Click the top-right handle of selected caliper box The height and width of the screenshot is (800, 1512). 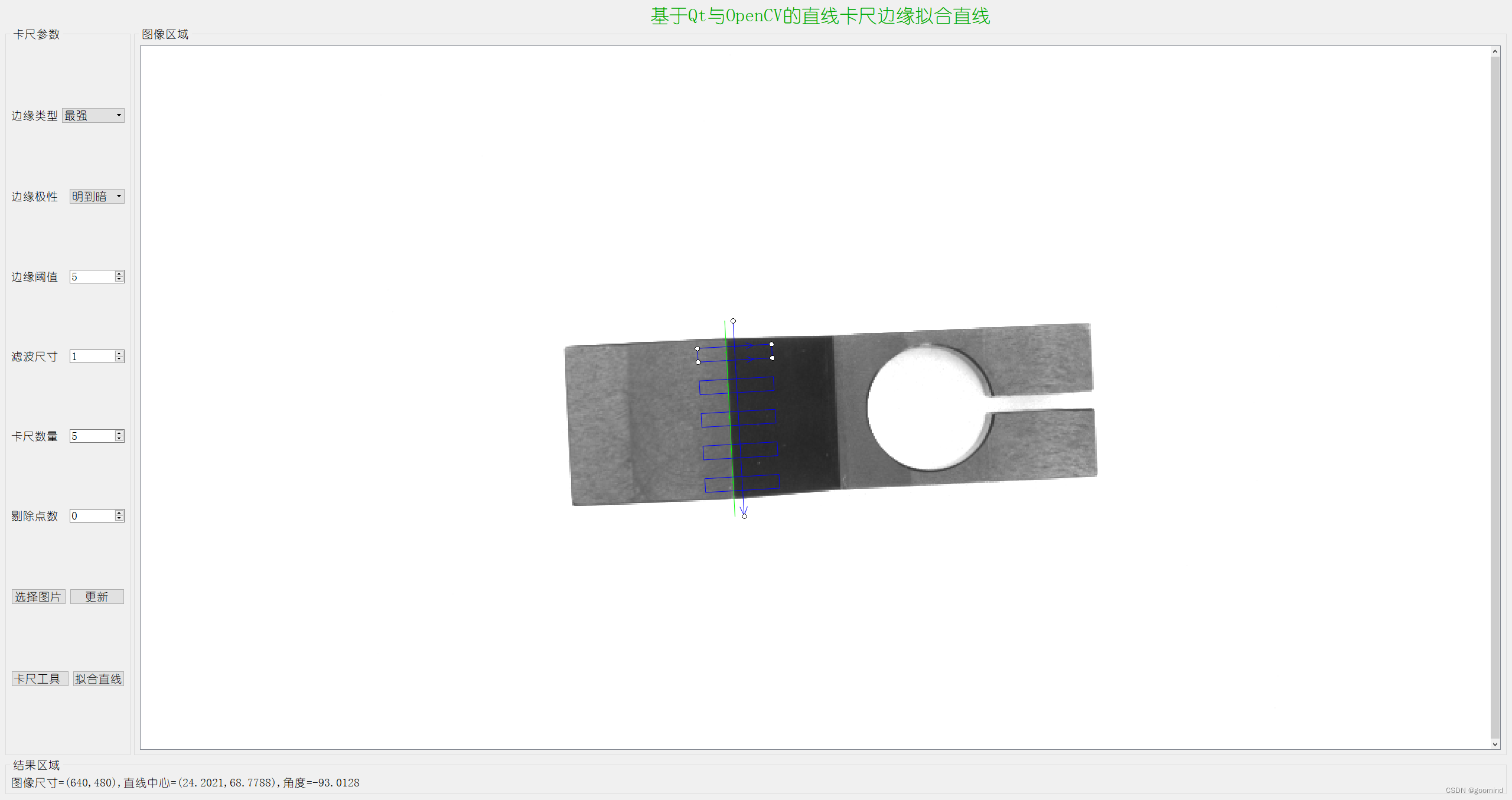click(x=771, y=344)
